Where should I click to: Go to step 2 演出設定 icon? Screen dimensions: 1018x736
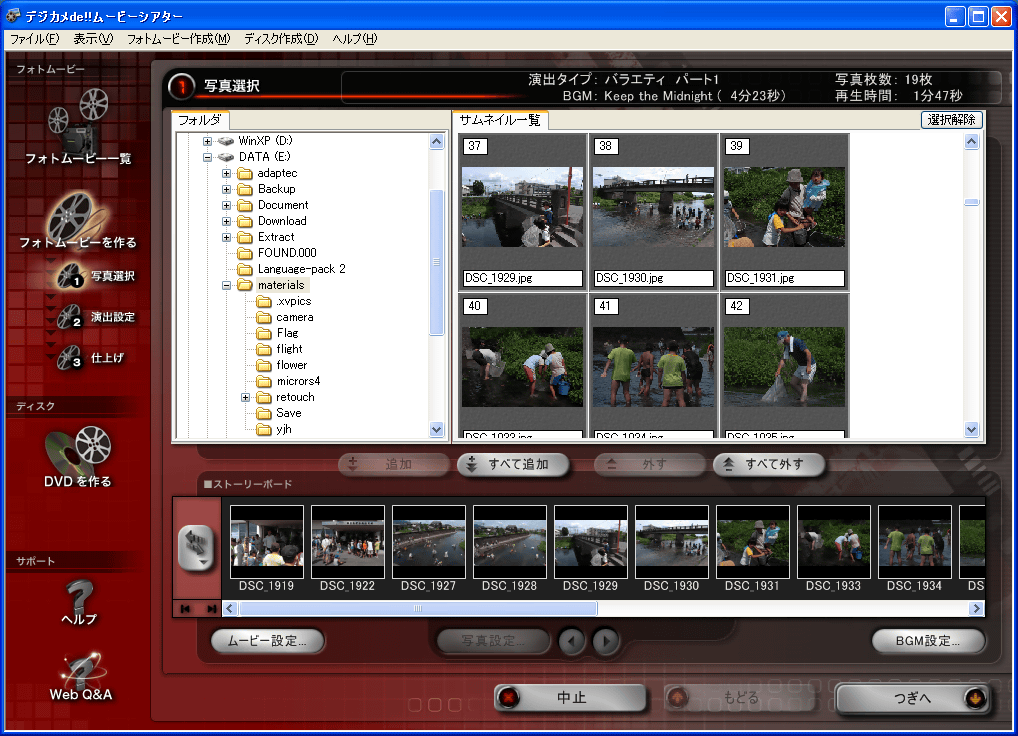pyautogui.click(x=69, y=317)
